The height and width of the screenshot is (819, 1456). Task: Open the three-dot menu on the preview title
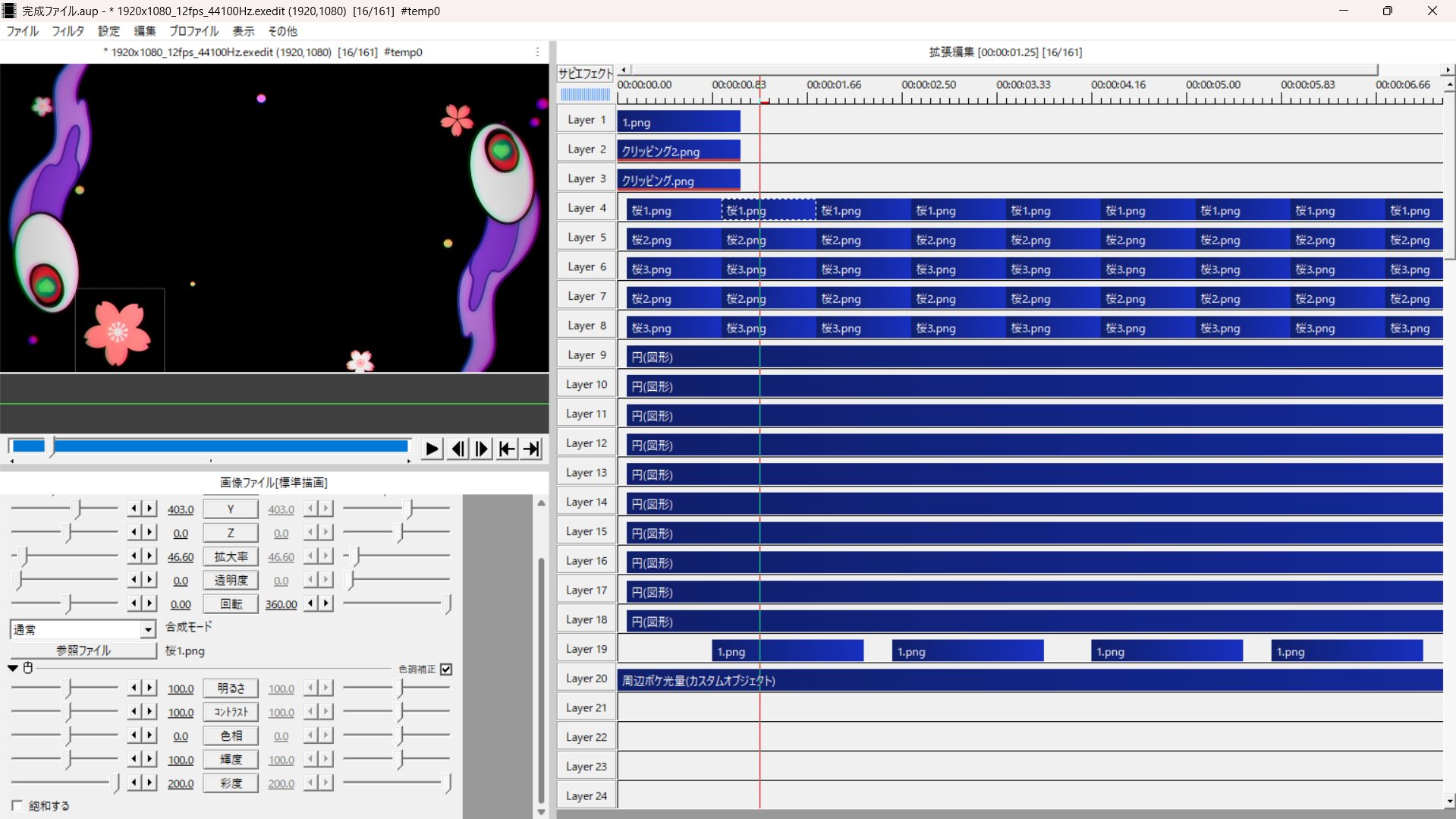click(537, 52)
